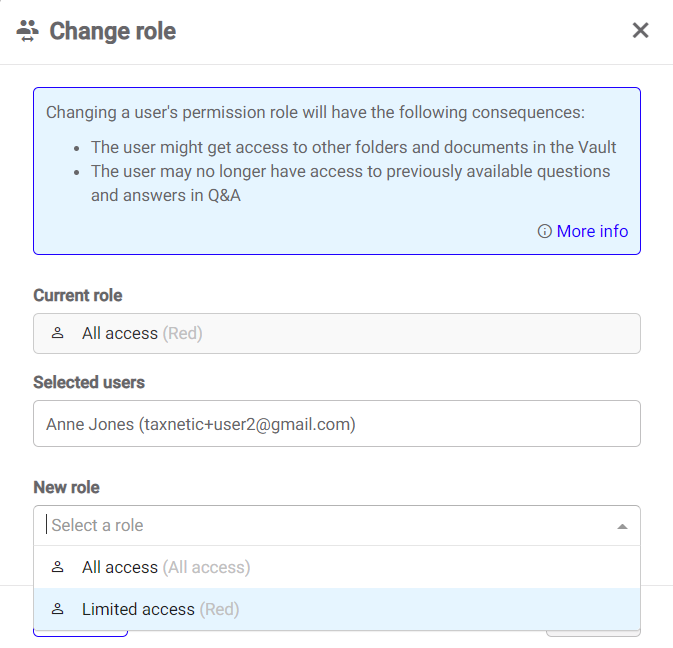This screenshot has height=648, width=673.
Task: Click the Selected users field with Anne Jones
Action: click(x=336, y=424)
